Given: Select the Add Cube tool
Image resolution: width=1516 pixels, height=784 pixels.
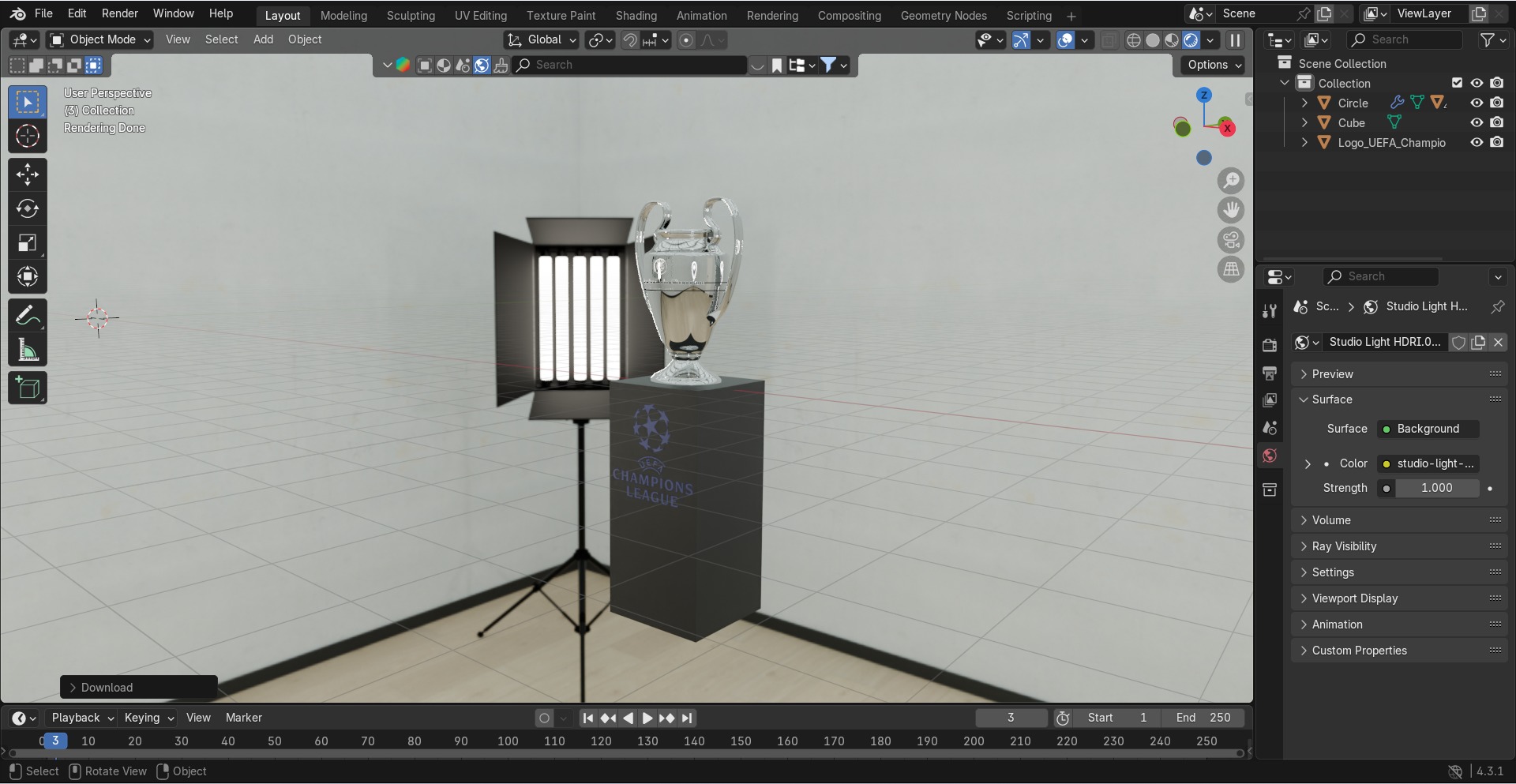Looking at the screenshot, I should coord(28,388).
